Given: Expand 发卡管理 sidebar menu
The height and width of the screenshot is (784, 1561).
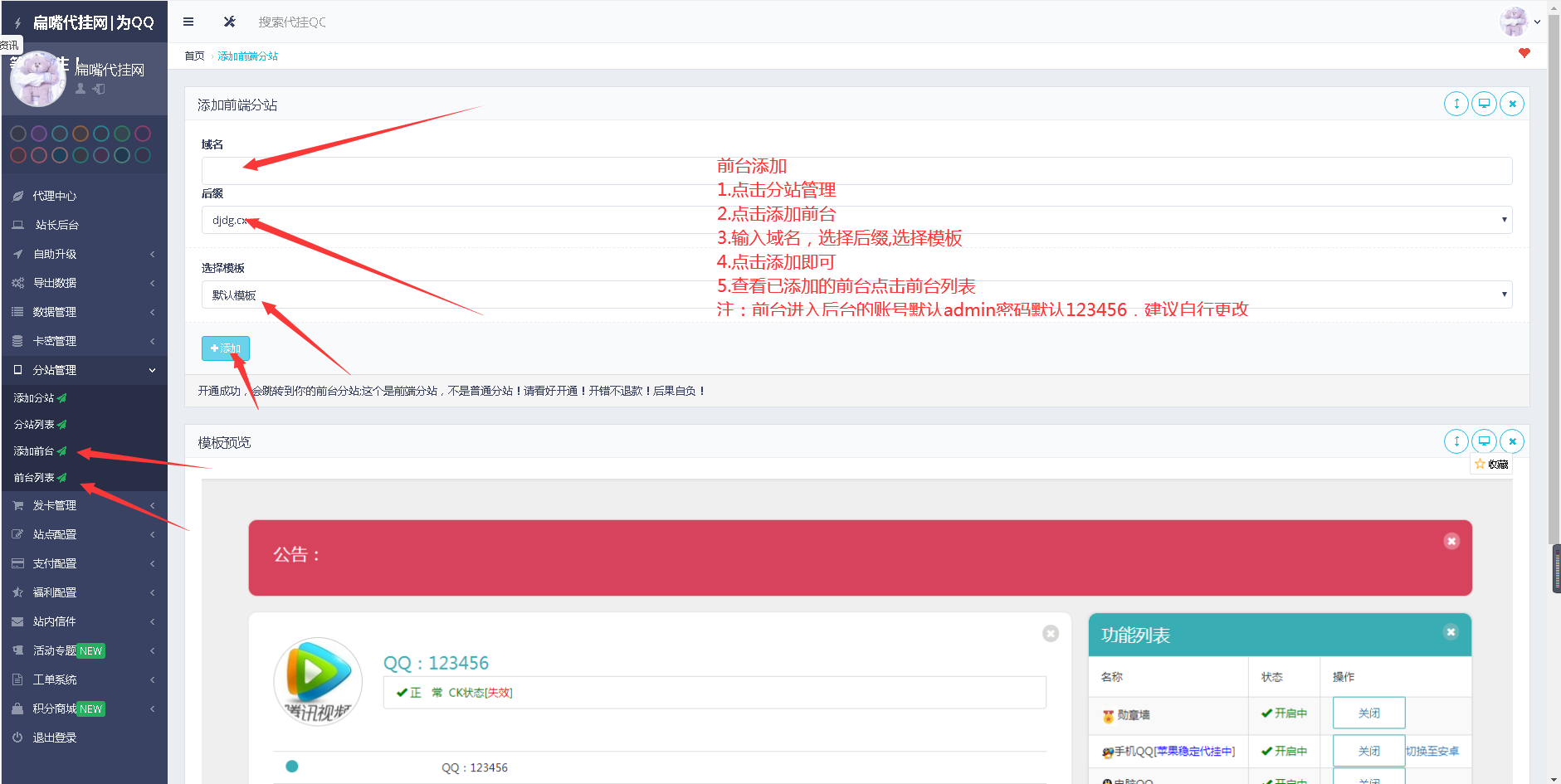Looking at the screenshot, I should (x=84, y=505).
